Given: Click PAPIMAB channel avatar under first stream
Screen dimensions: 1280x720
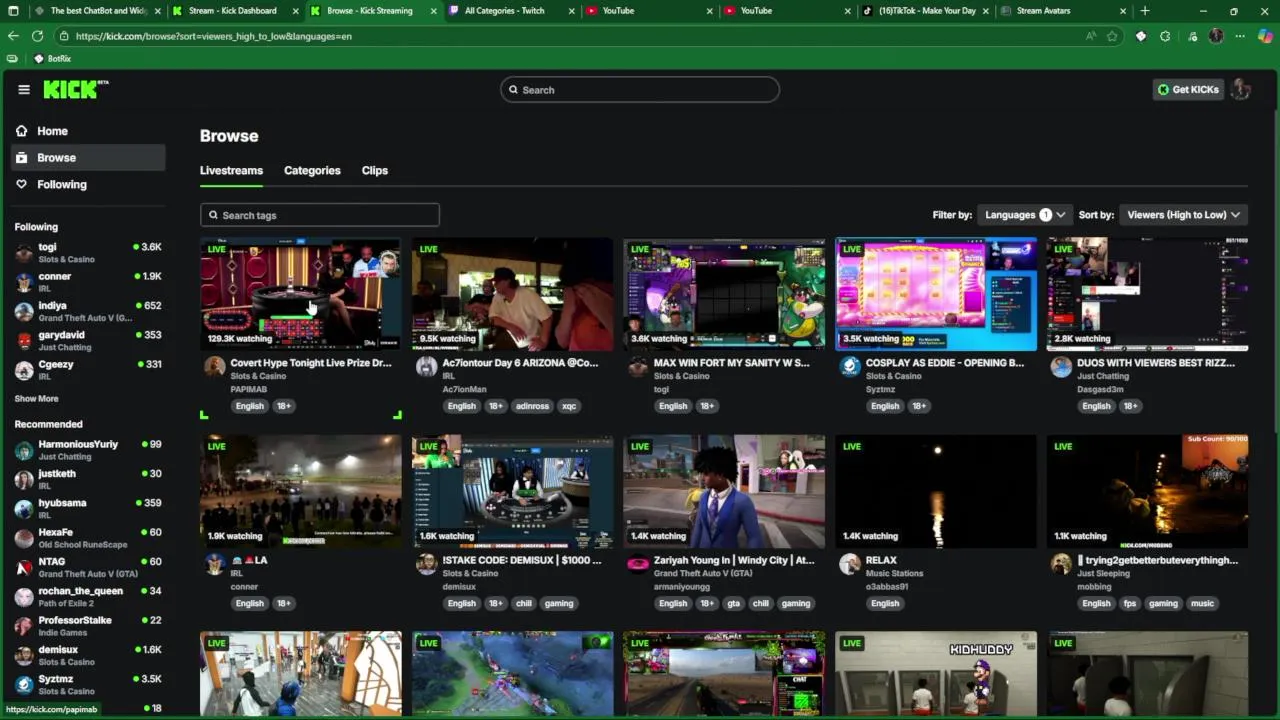Looking at the screenshot, I should (214, 366).
